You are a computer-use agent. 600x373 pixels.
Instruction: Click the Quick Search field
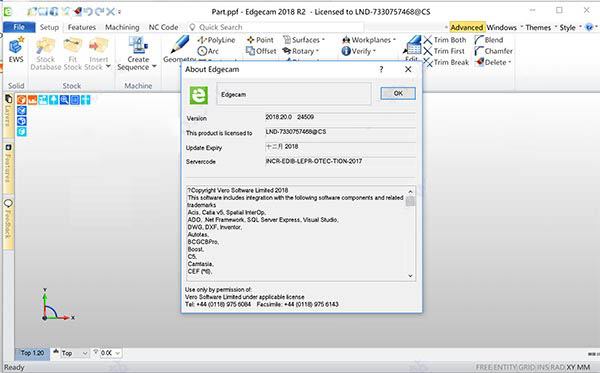pyautogui.click(x=276, y=27)
